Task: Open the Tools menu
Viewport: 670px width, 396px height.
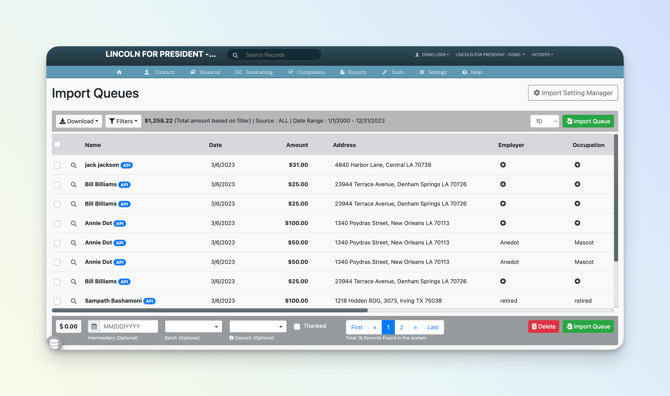Action: pyautogui.click(x=393, y=72)
